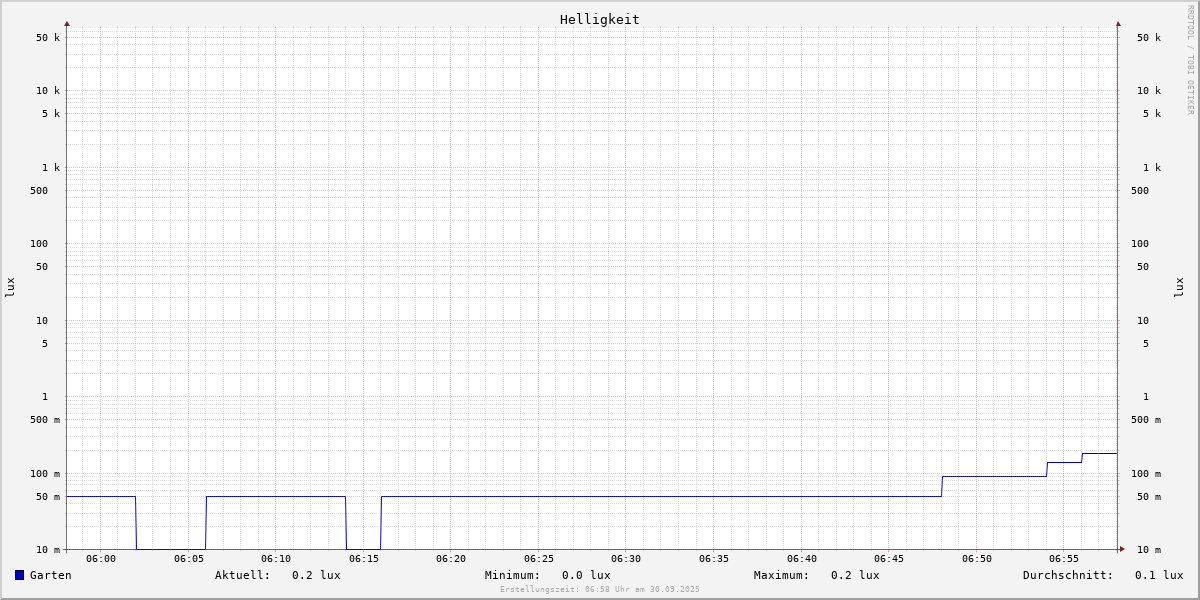Click the right-side lux axis title
Screen dimensions: 1200x600
pos(1179,287)
